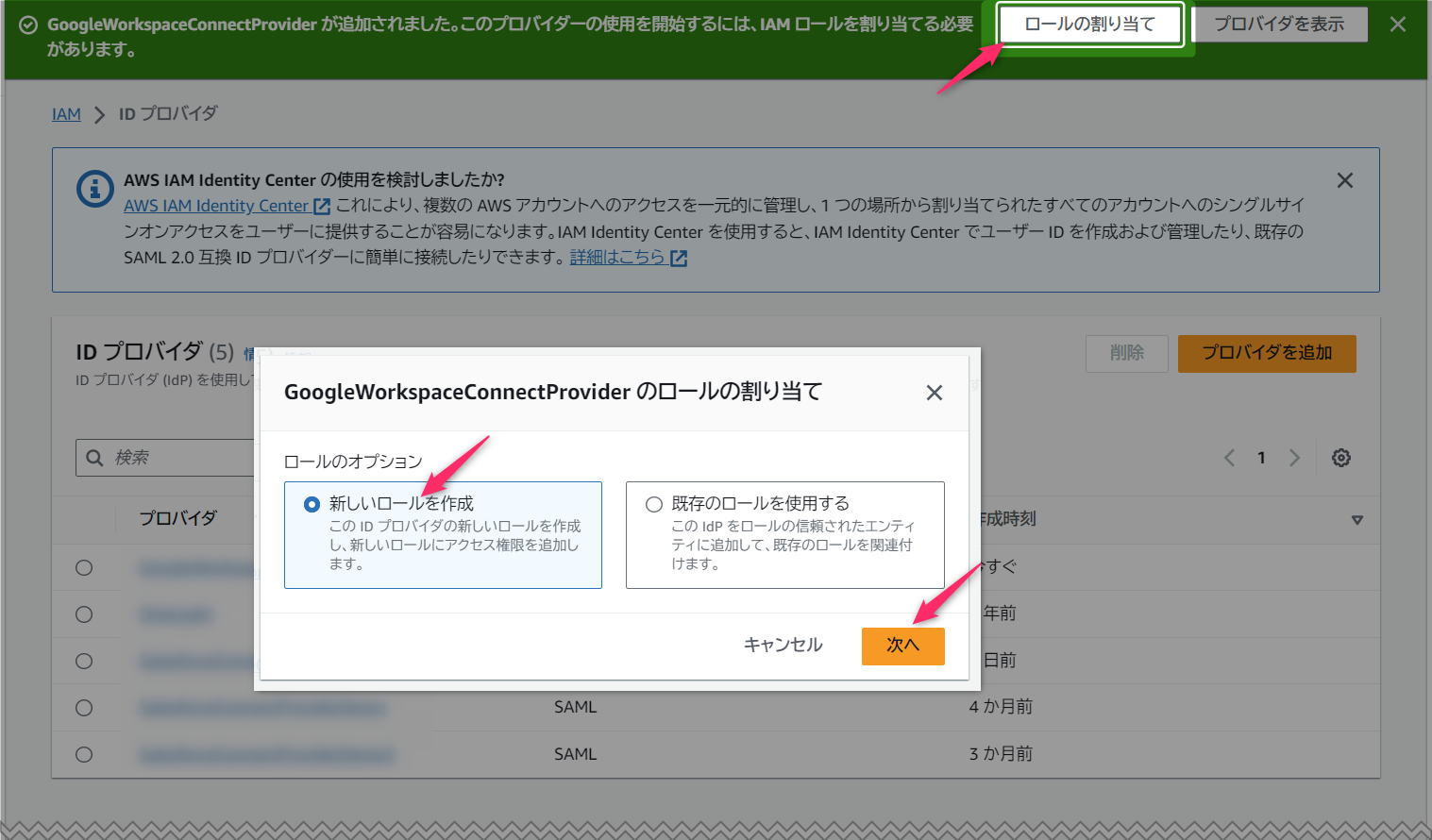Click the search magnifier icon

(x=94, y=458)
